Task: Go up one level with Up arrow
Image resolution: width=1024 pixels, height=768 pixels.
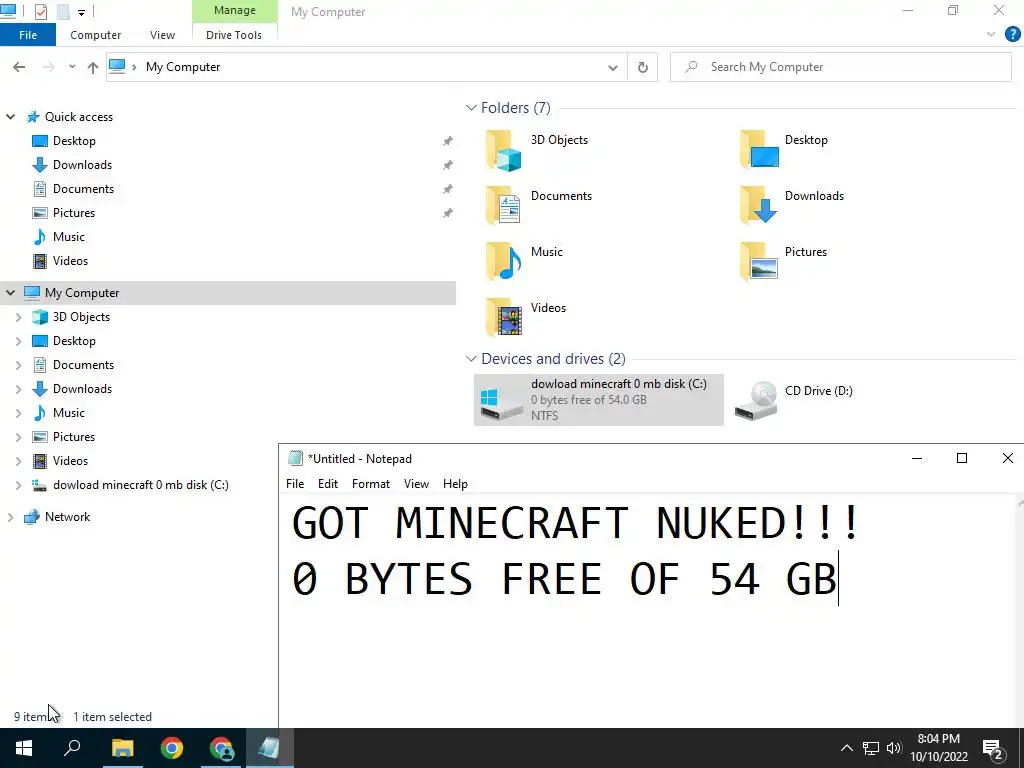Action: pyautogui.click(x=93, y=67)
